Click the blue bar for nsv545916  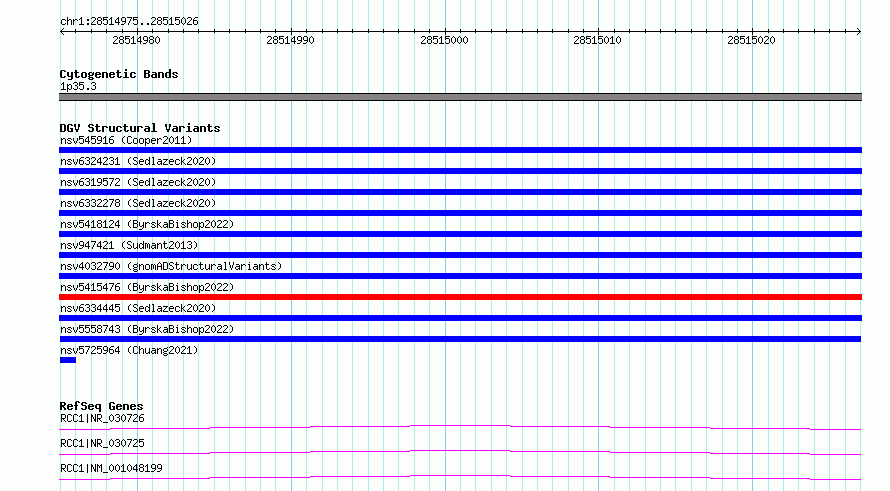460,150
